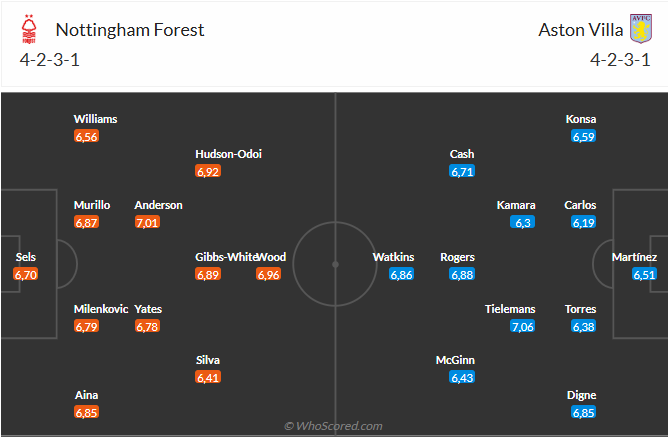Click Tielemans' 7,06 rating badge
The image size is (668, 437).
[522, 326]
